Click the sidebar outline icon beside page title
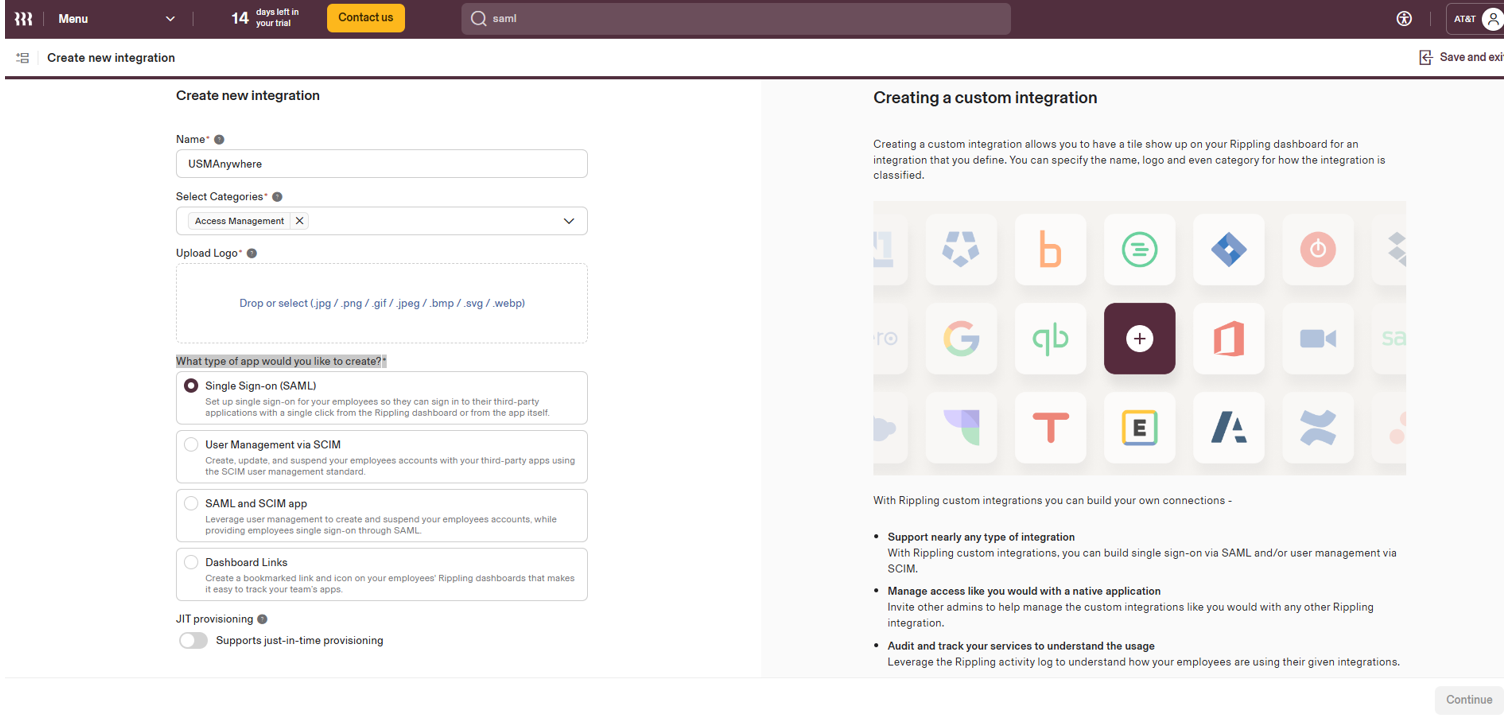1504x726 pixels. [23, 58]
